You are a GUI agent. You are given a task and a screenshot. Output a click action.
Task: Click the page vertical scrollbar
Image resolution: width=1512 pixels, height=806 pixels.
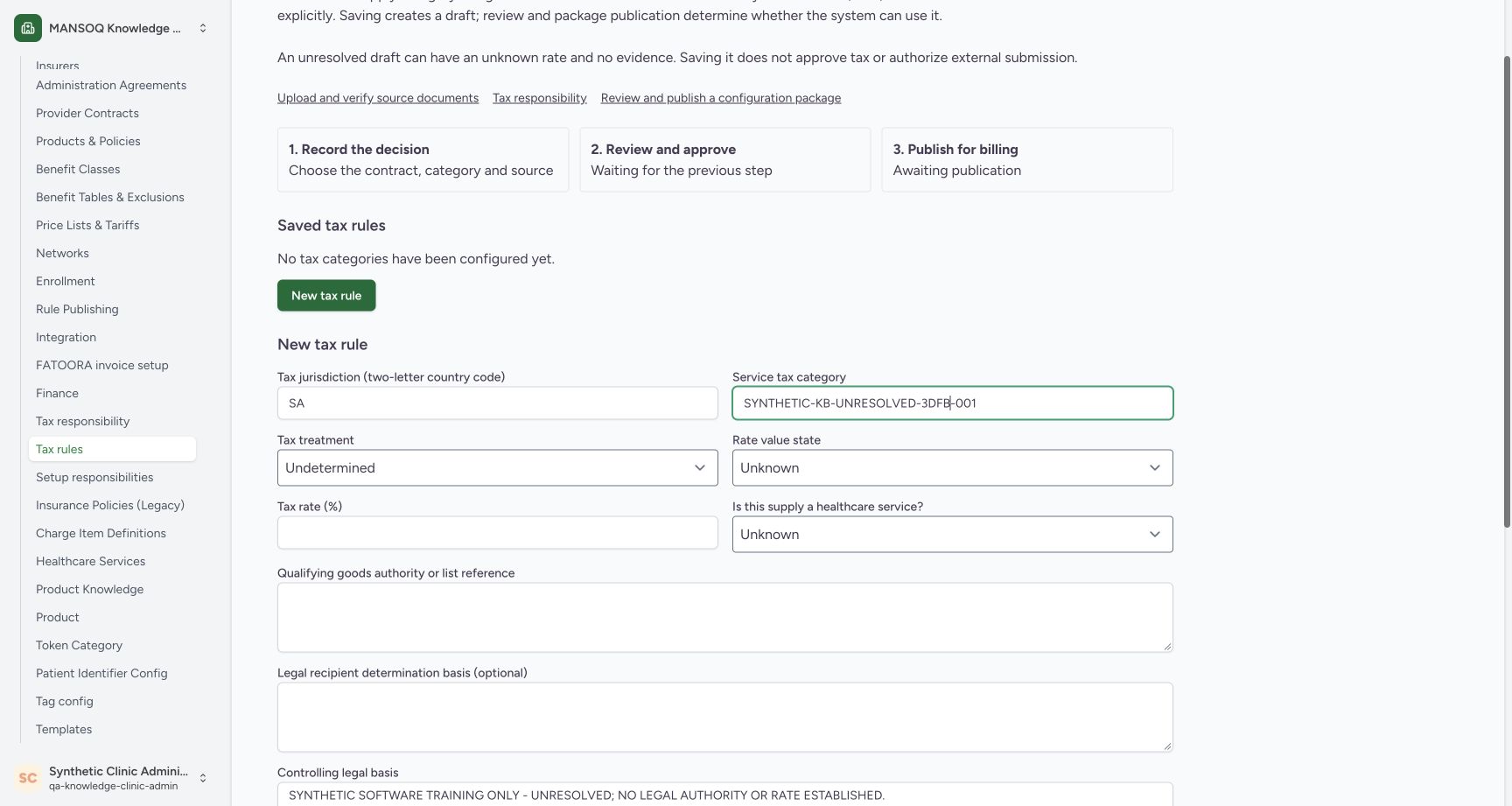(1507, 291)
